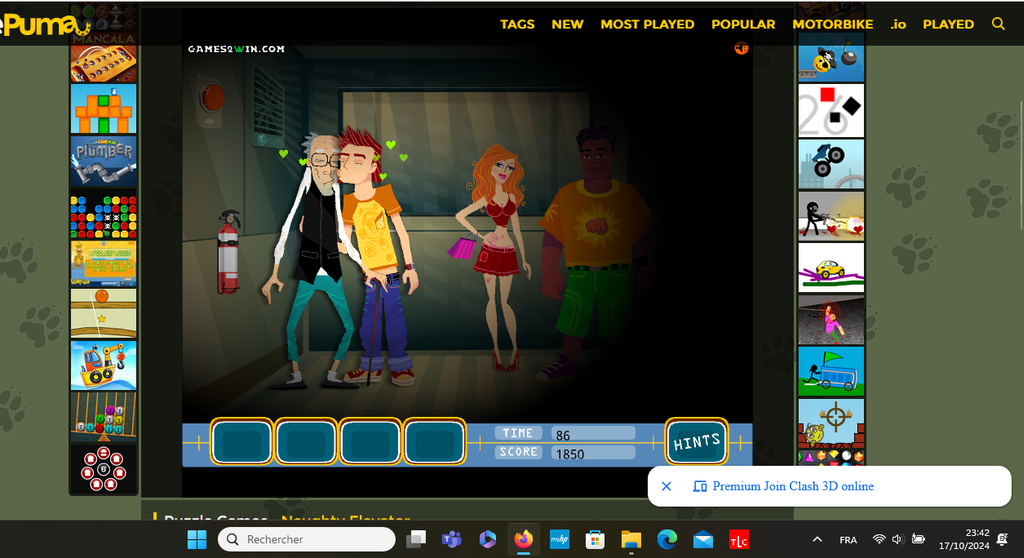Dismiss the Clash 3D notification with X
Viewport: 1024px width, 558px height.
coord(666,487)
